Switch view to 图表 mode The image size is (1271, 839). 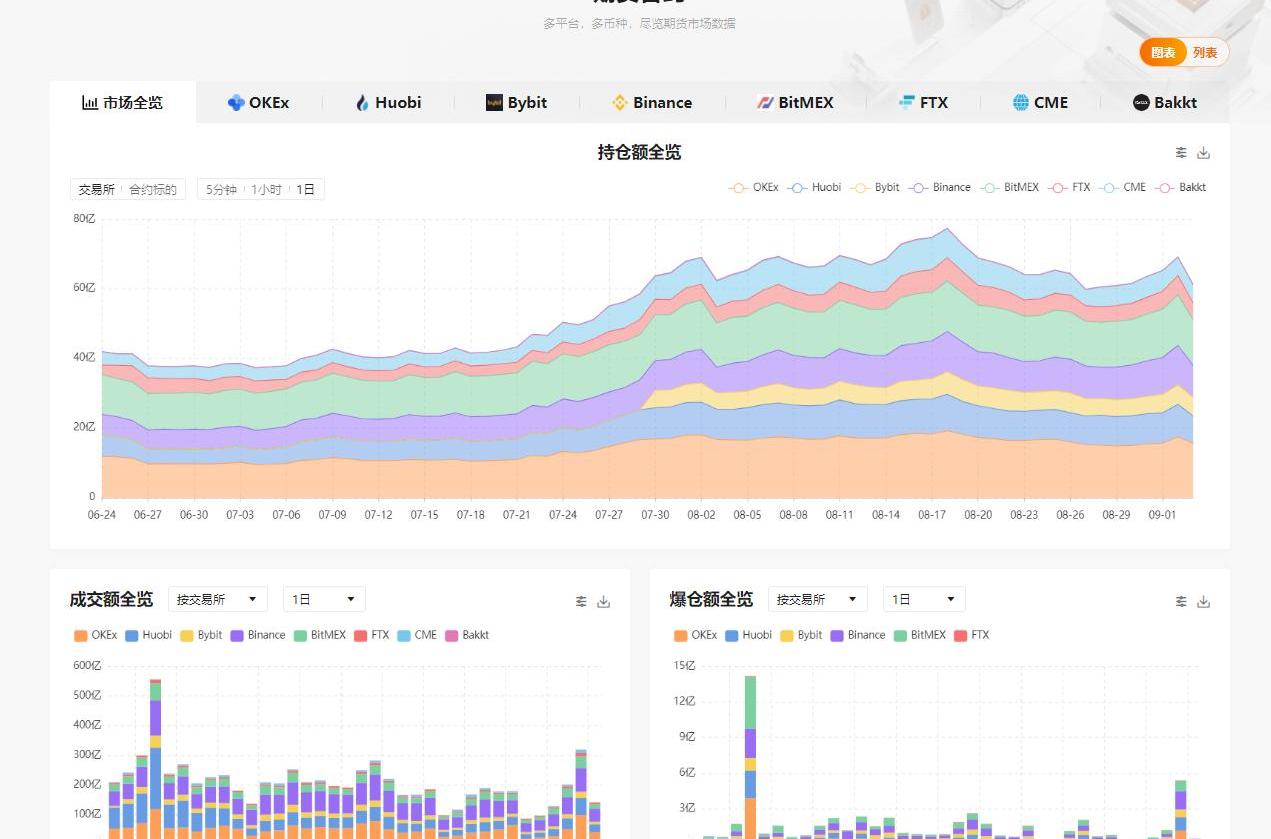(x=1163, y=53)
